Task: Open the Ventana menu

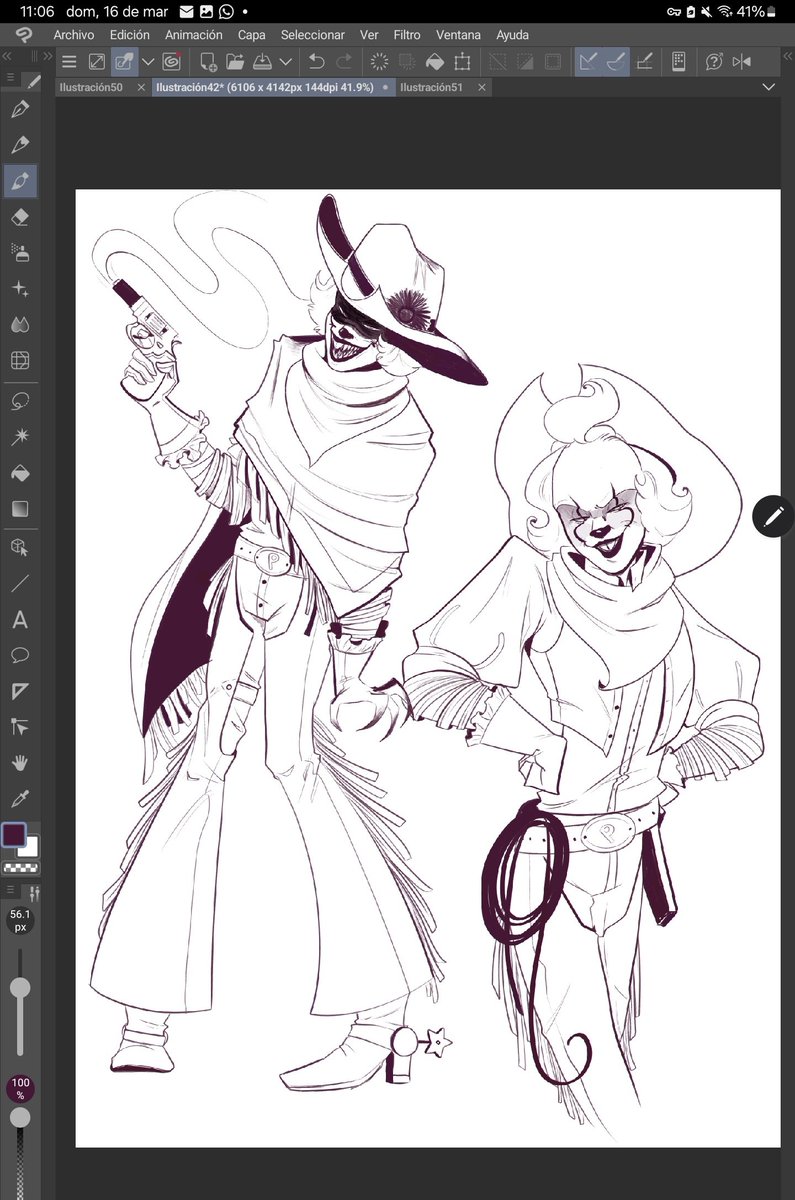Action: point(458,35)
